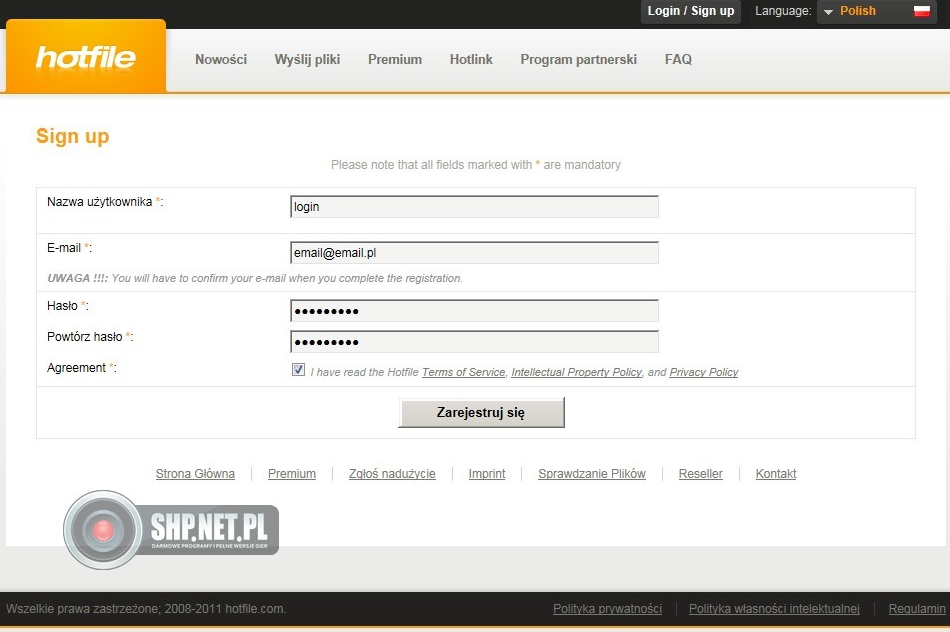Open the Hotlink menu item
The height and width of the screenshot is (632, 950).
click(471, 59)
